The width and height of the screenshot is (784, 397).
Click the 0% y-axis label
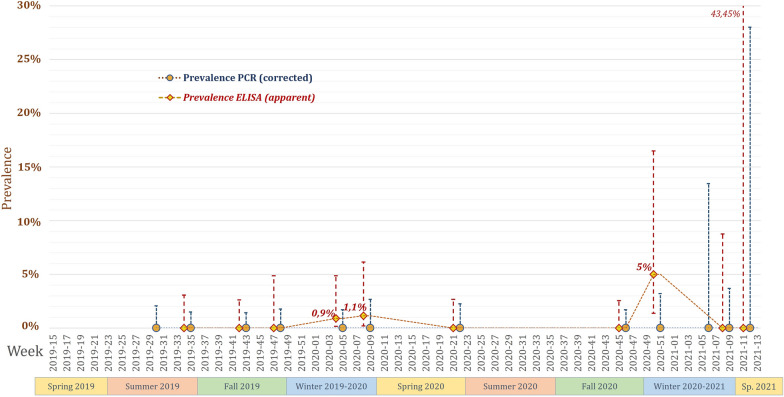click(x=30, y=326)
